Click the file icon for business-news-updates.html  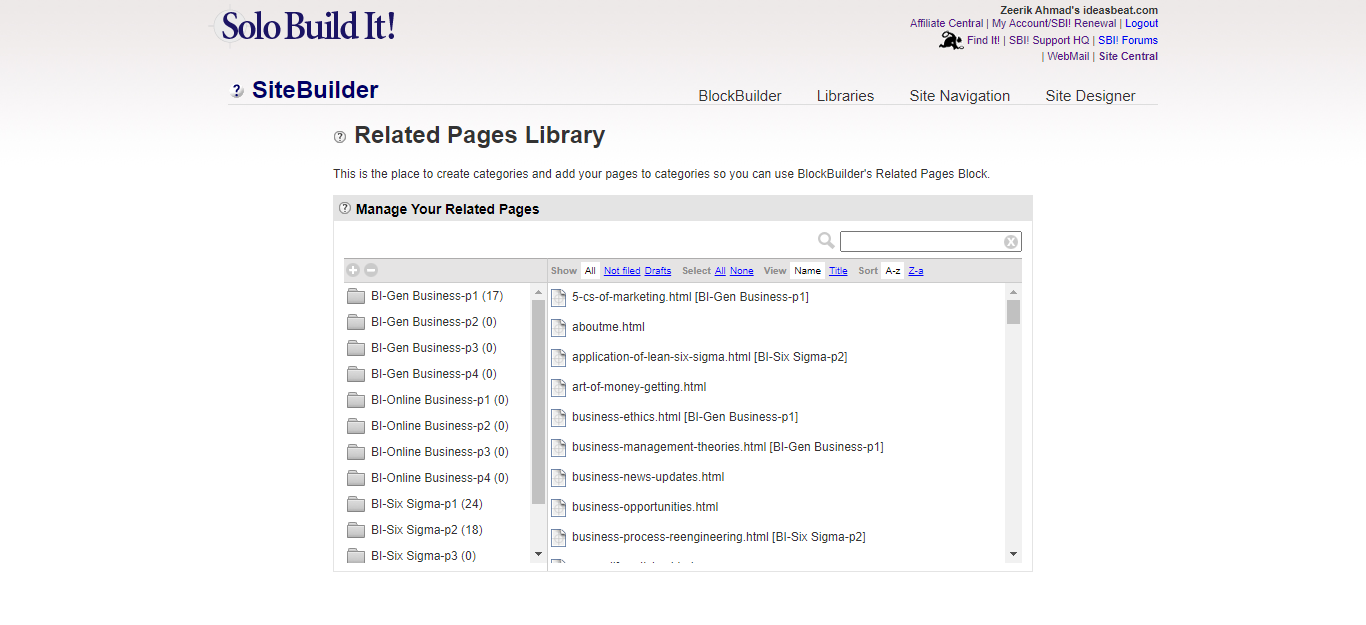(x=559, y=477)
